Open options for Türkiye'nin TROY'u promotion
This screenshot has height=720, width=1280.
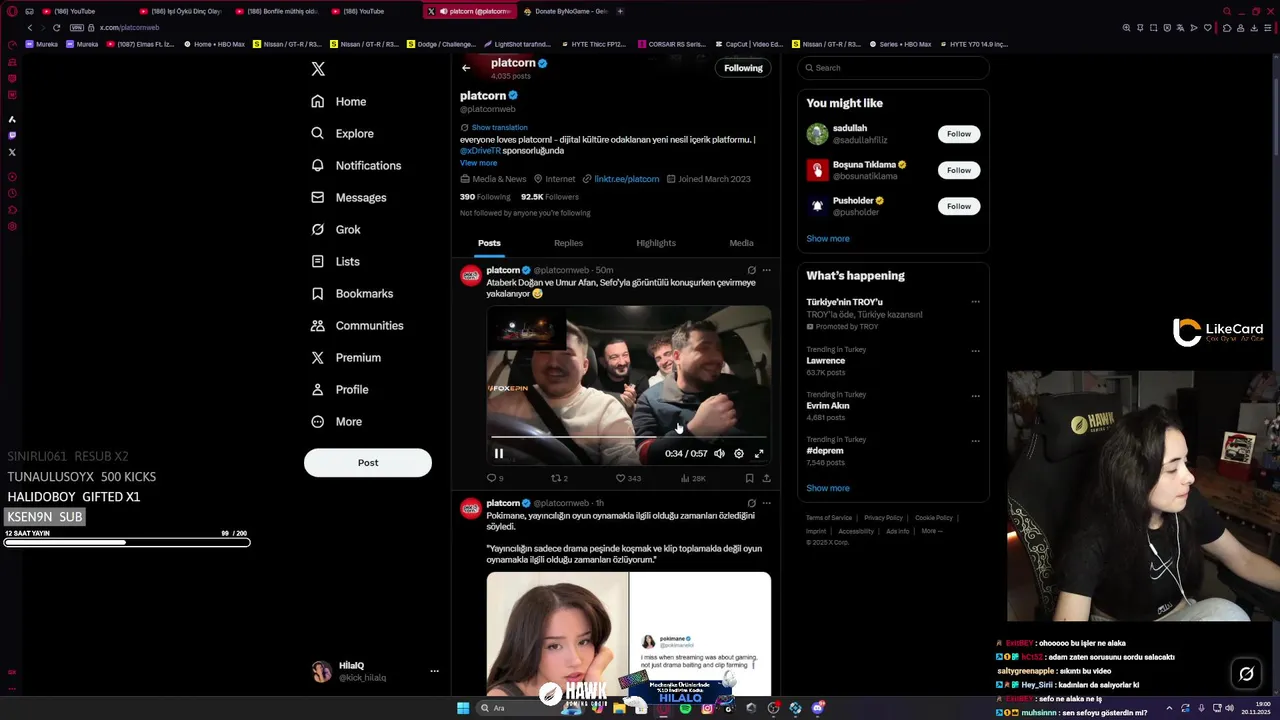975,302
